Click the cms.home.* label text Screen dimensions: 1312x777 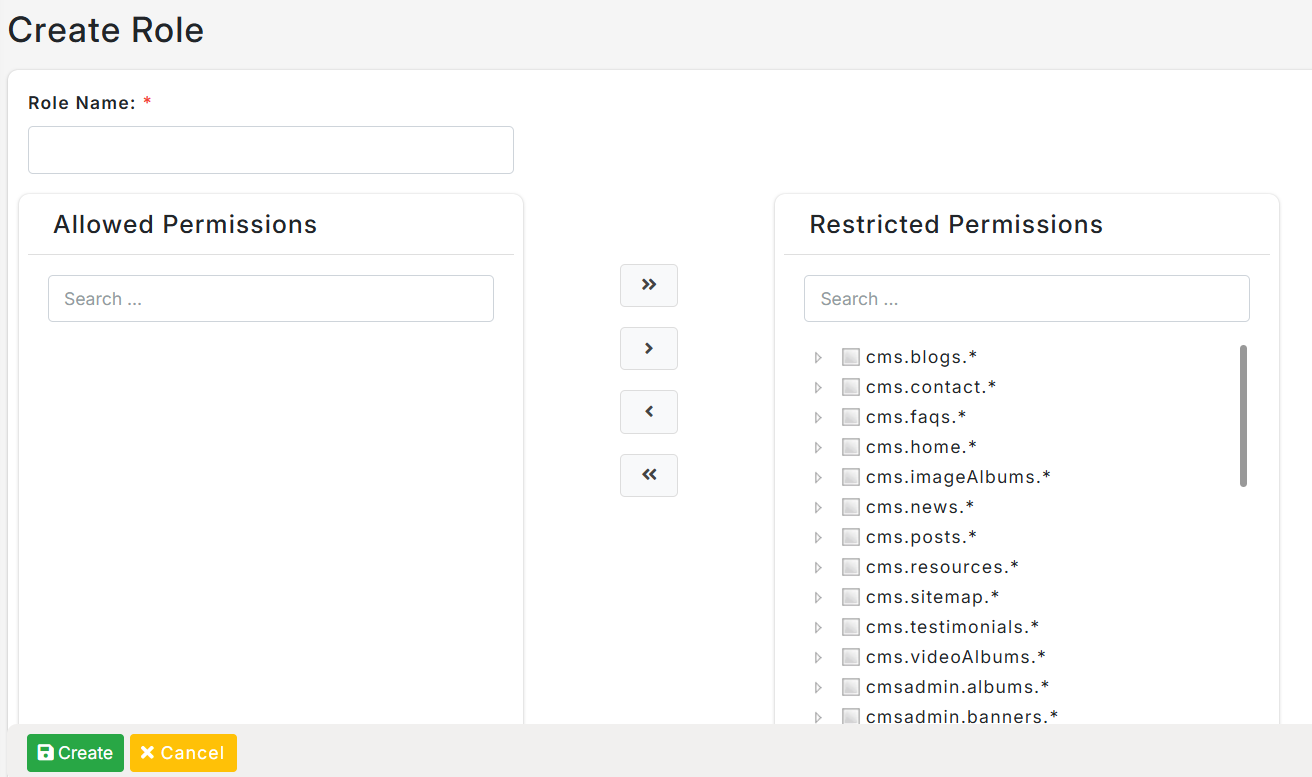[x=921, y=447]
